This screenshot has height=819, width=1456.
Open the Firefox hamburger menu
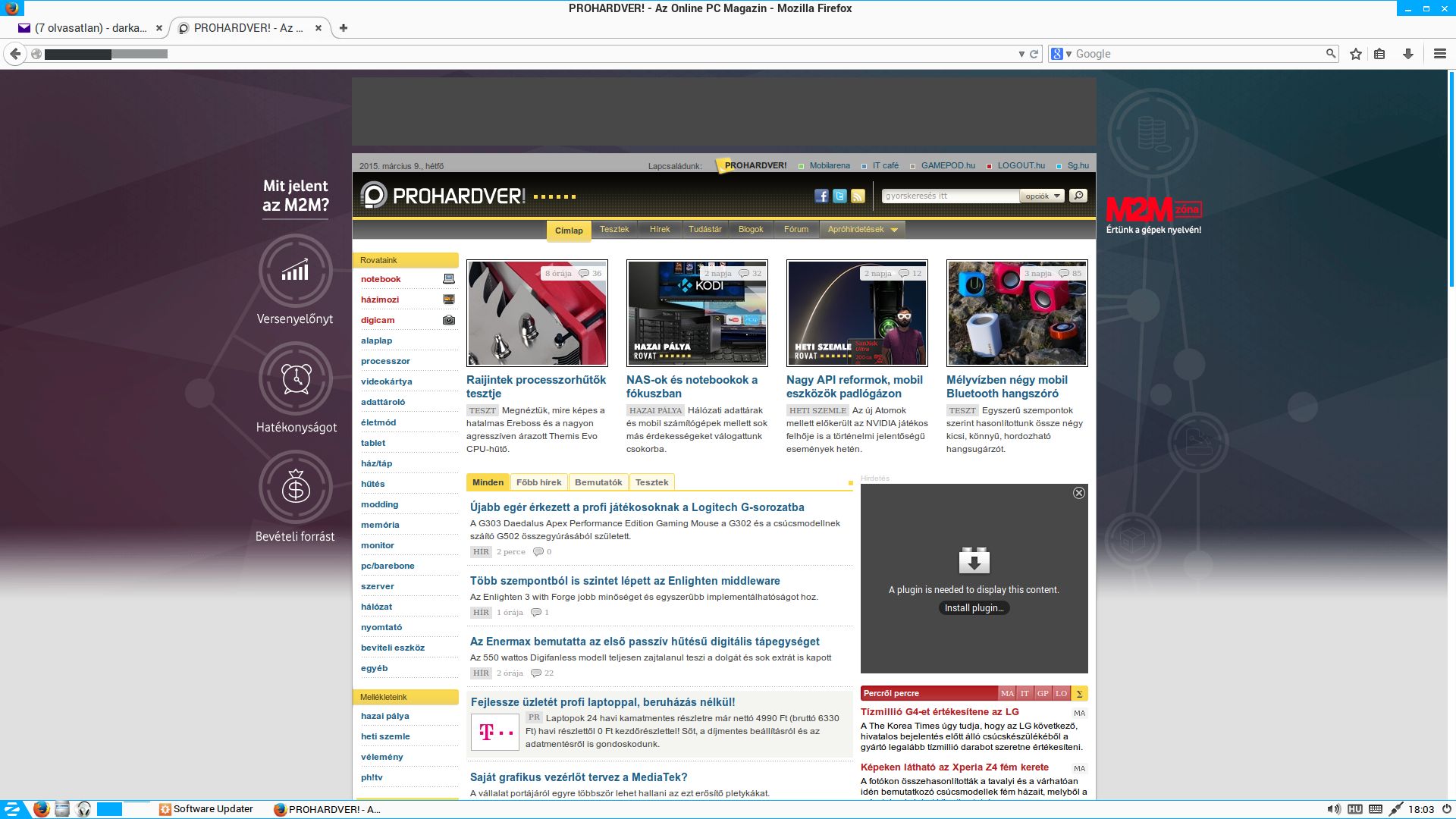point(1440,54)
